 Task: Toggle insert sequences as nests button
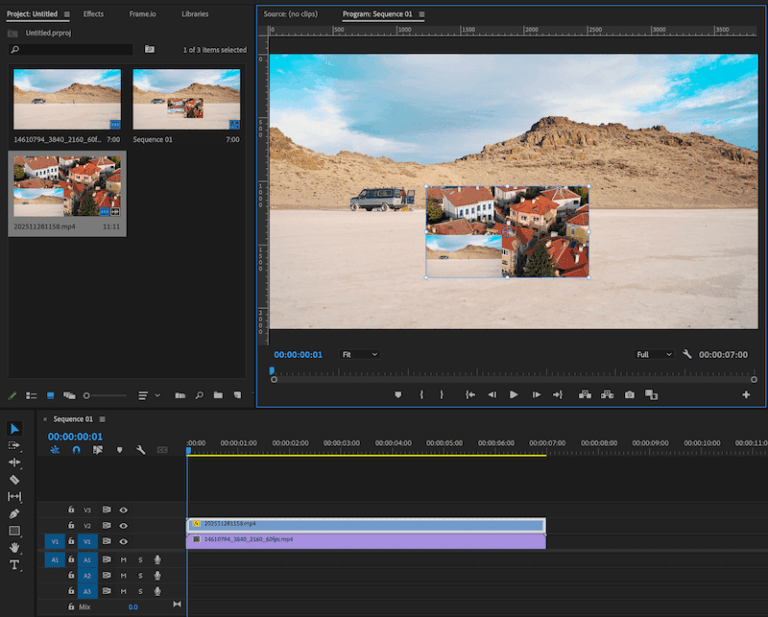55,450
